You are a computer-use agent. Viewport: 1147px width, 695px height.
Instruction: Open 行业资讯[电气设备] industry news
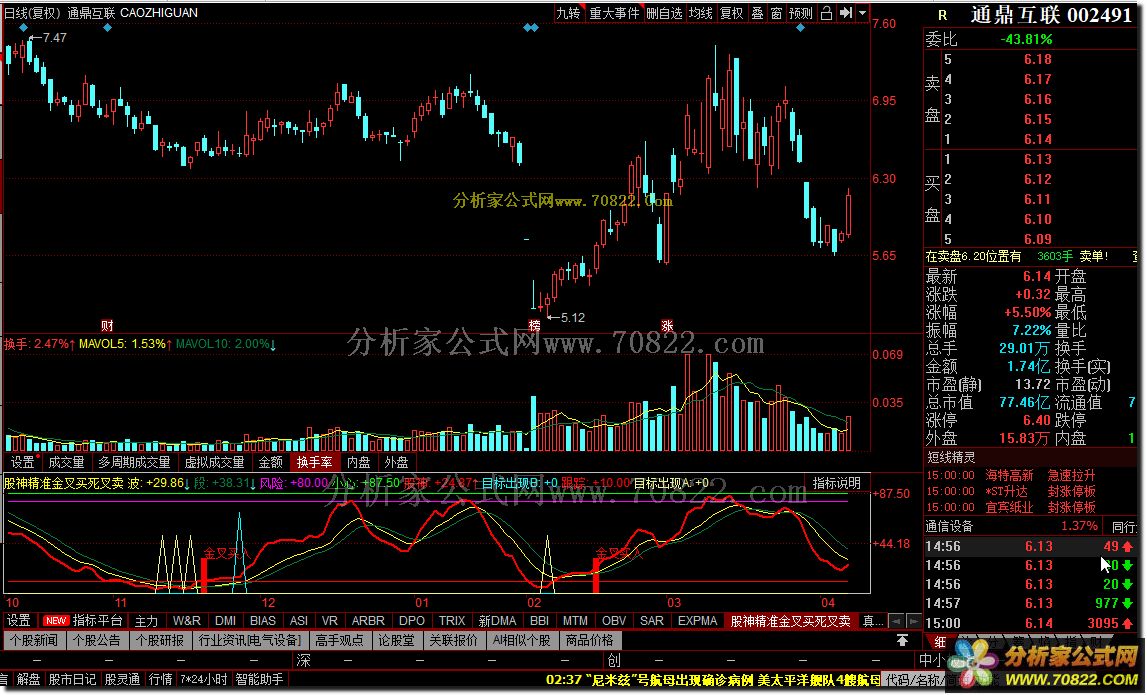tap(250, 640)
